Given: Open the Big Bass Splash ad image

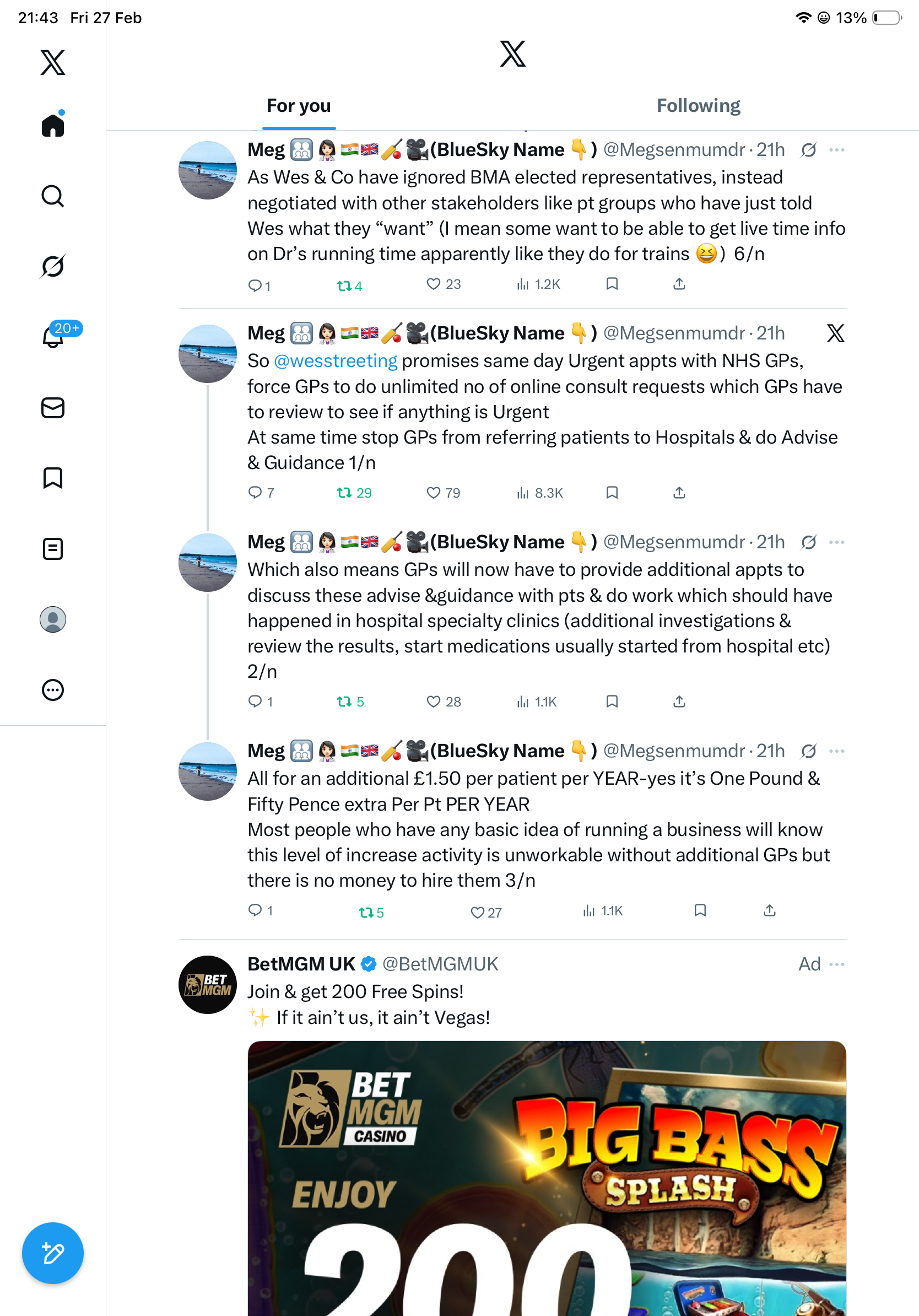Looking at the screenshot, I should (547, 1178).
